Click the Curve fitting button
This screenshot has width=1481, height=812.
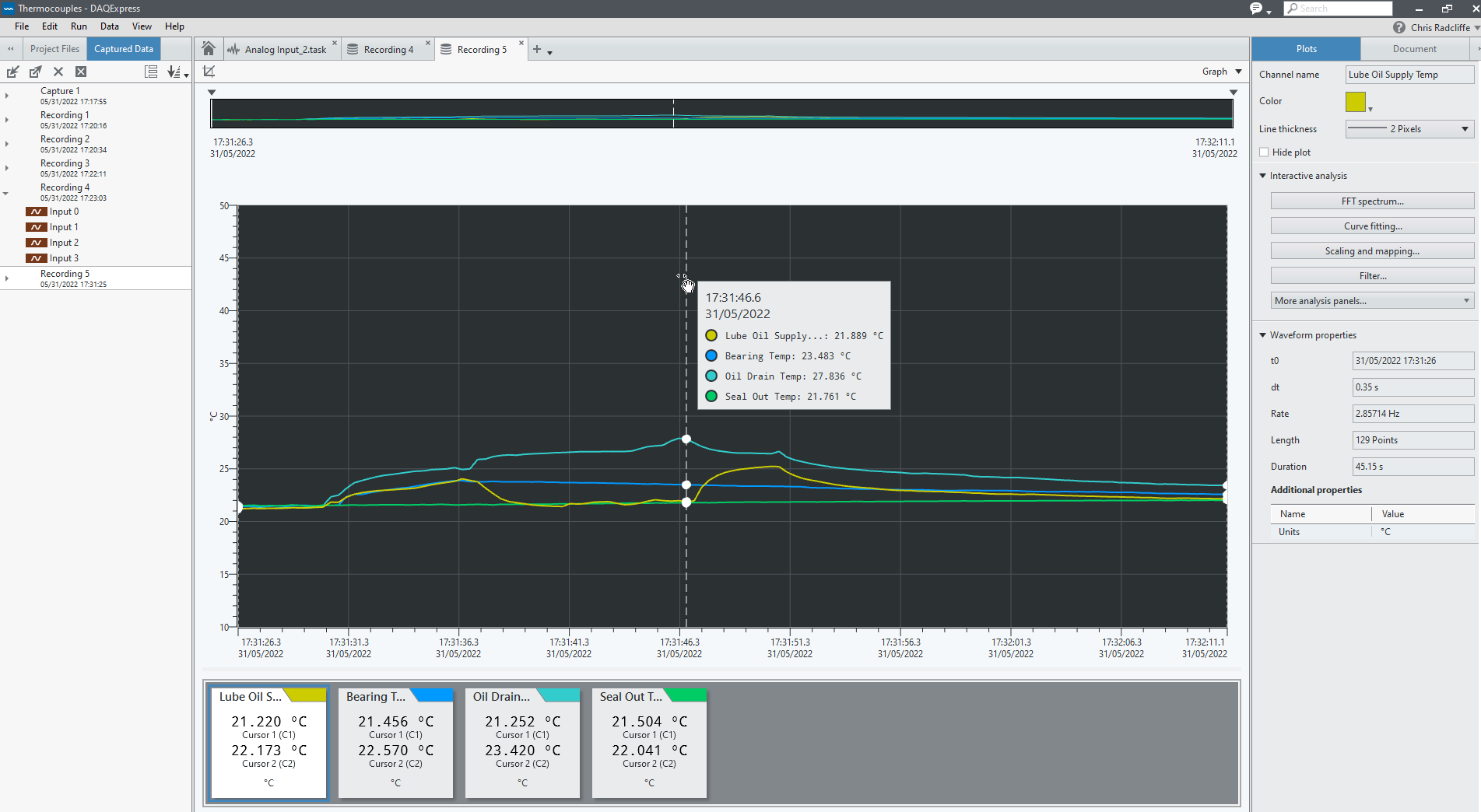point(1372,226)
